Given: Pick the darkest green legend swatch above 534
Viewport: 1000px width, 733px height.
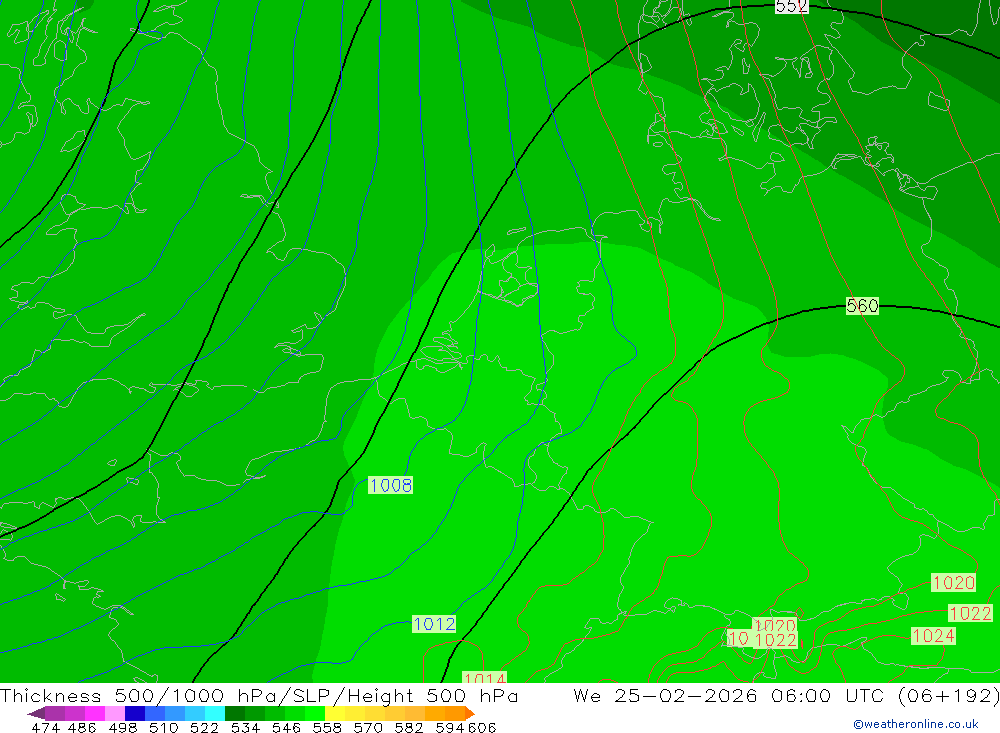Looking at the screenshot, I should [x=235, y=713].
